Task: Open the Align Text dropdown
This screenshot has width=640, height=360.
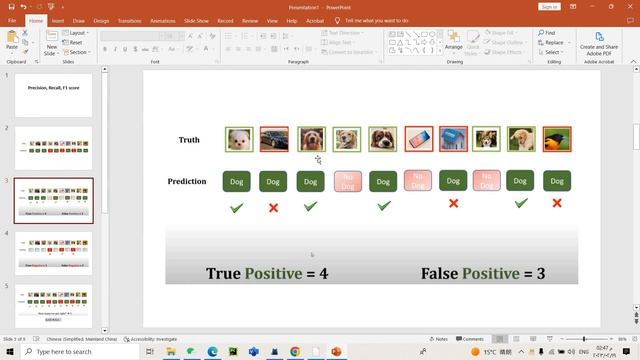Action: [338, 42]
